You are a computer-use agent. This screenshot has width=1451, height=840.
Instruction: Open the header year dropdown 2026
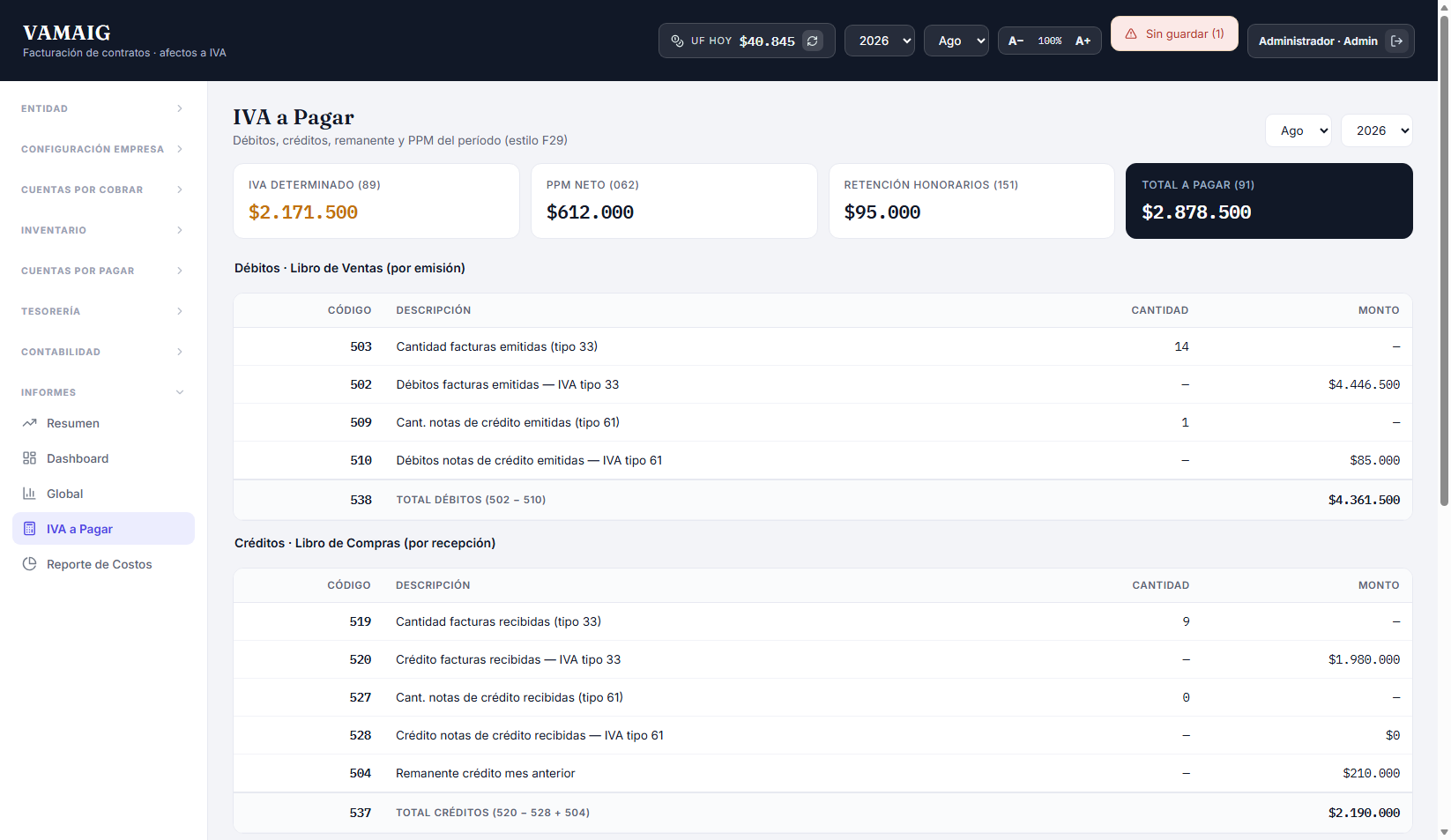pos(880,41)
